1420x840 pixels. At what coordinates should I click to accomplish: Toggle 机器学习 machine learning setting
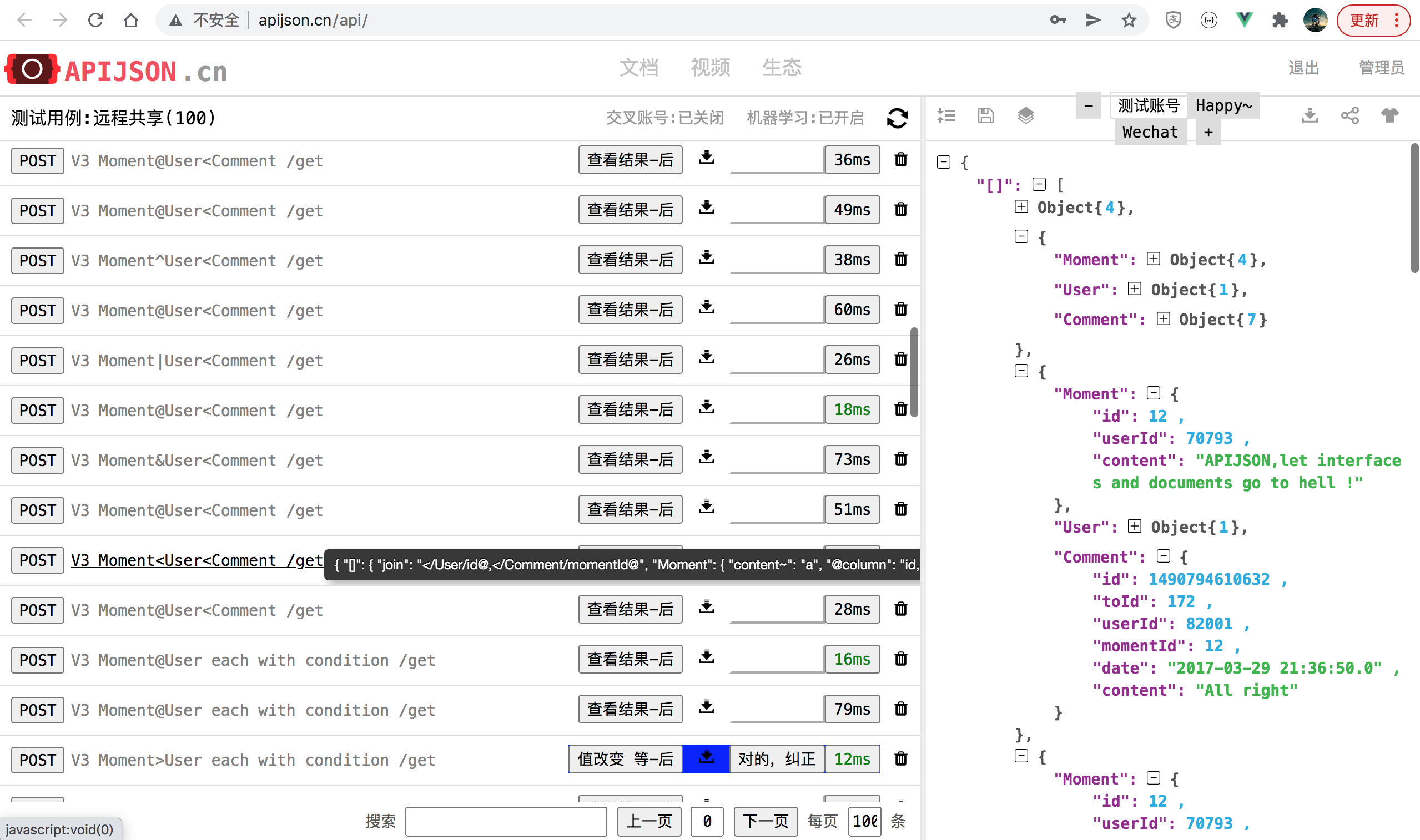click(x=804, y=118)
